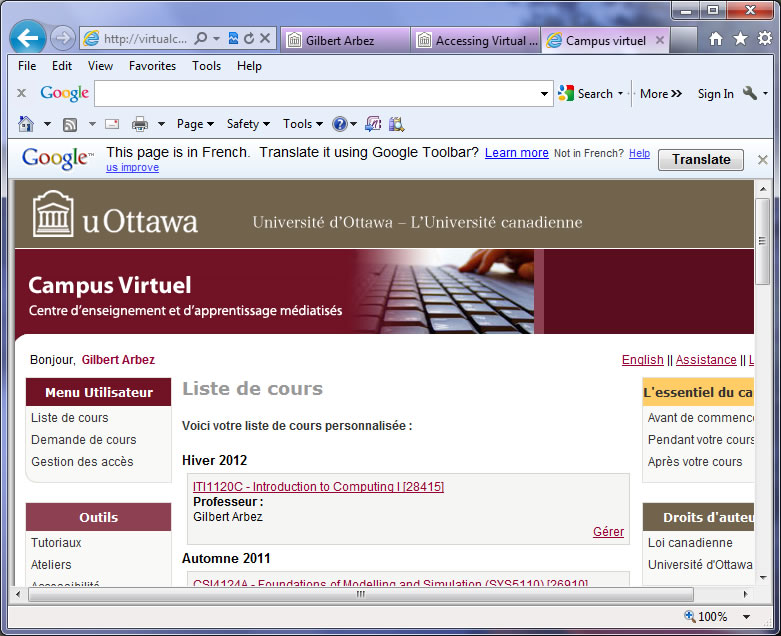Open the Loi canadienne link
The width and height of the screenshot is (781, 636).
pos(690,542)
